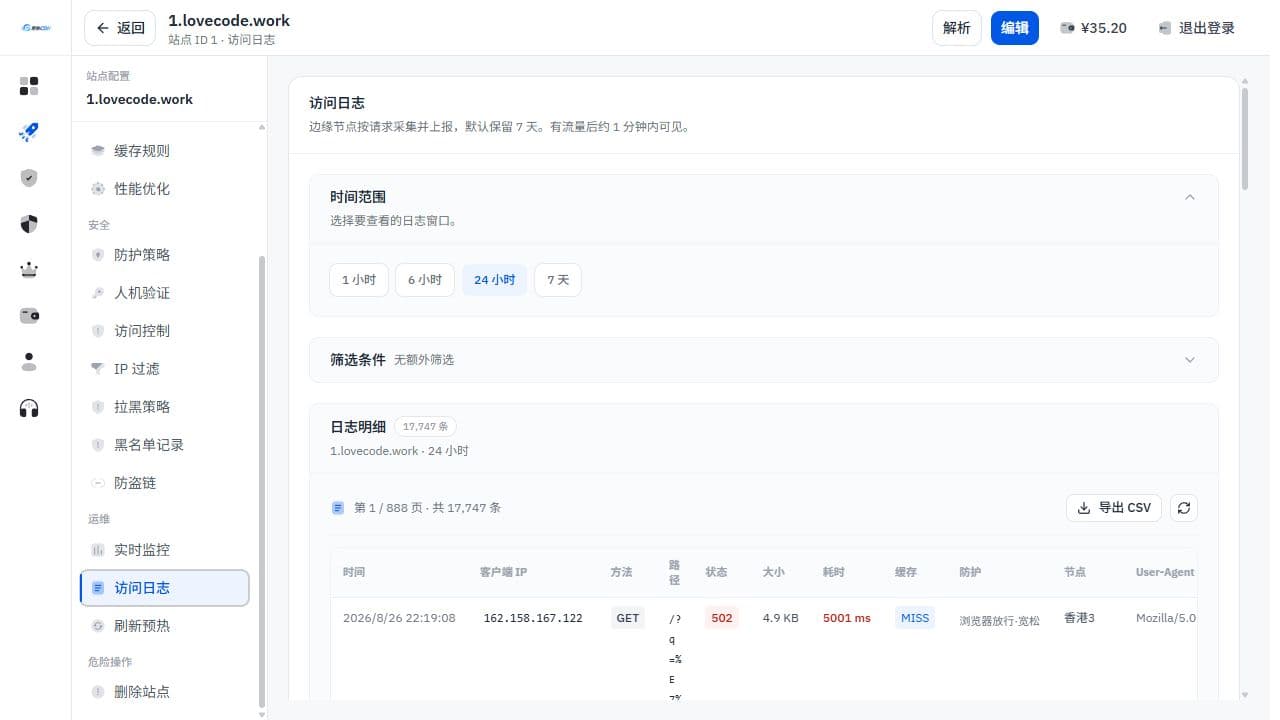Click the 客户端 IP column header
The width and height of the screenshot is (1280, 720).
(504, 572)
